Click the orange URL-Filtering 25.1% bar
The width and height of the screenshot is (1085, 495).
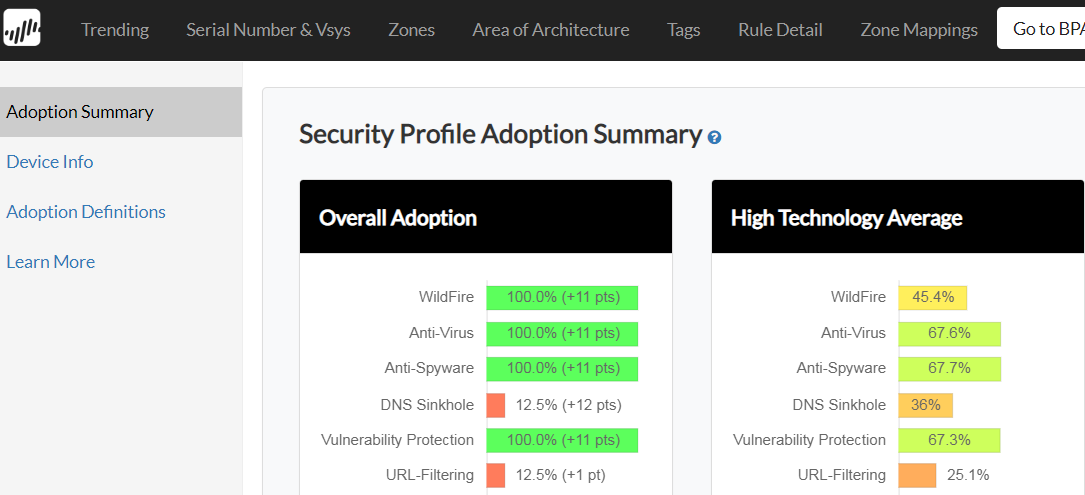(917, 475)
